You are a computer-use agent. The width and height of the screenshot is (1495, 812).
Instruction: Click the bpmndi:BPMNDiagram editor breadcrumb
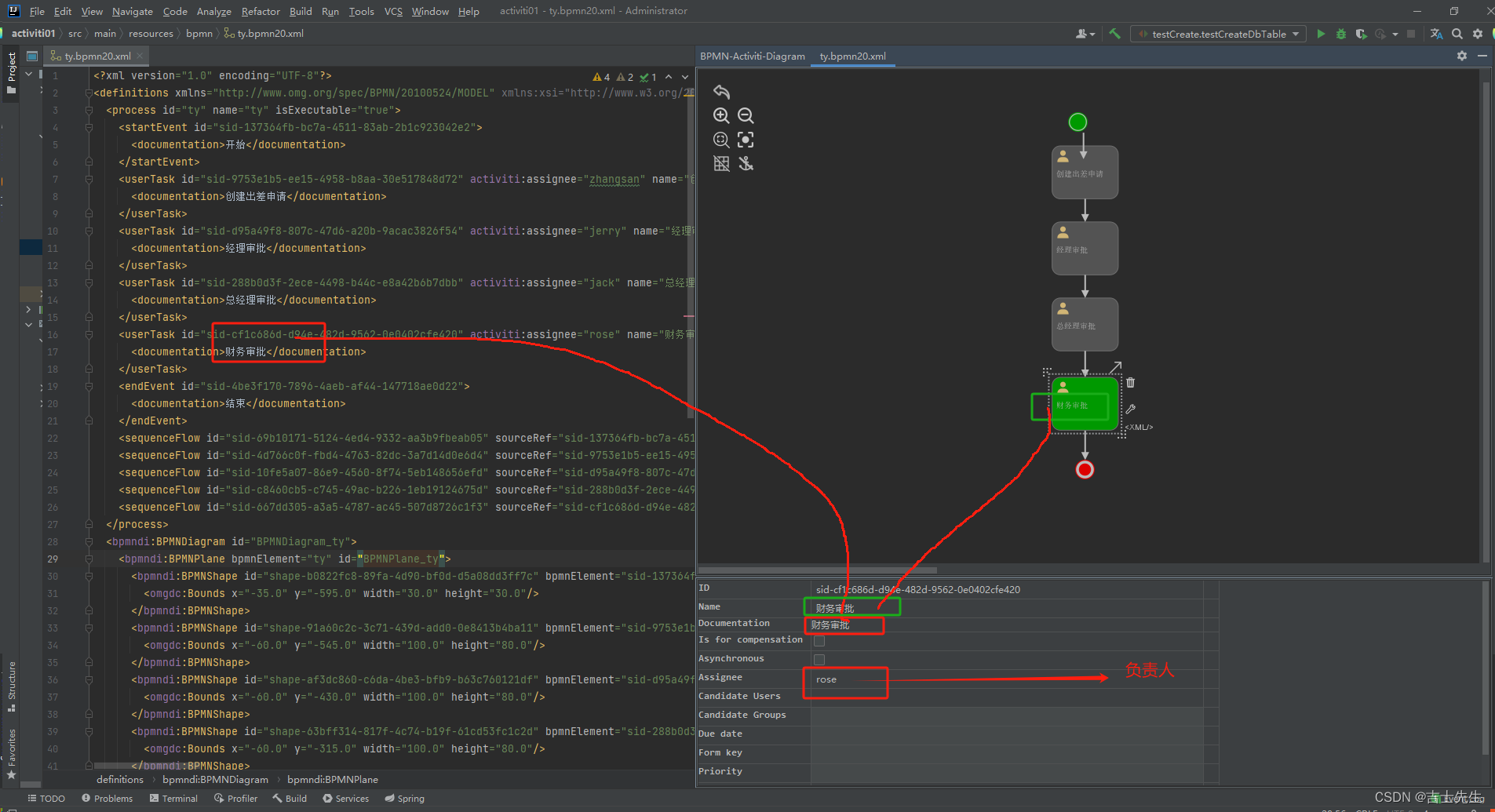[x=215, y=779]
